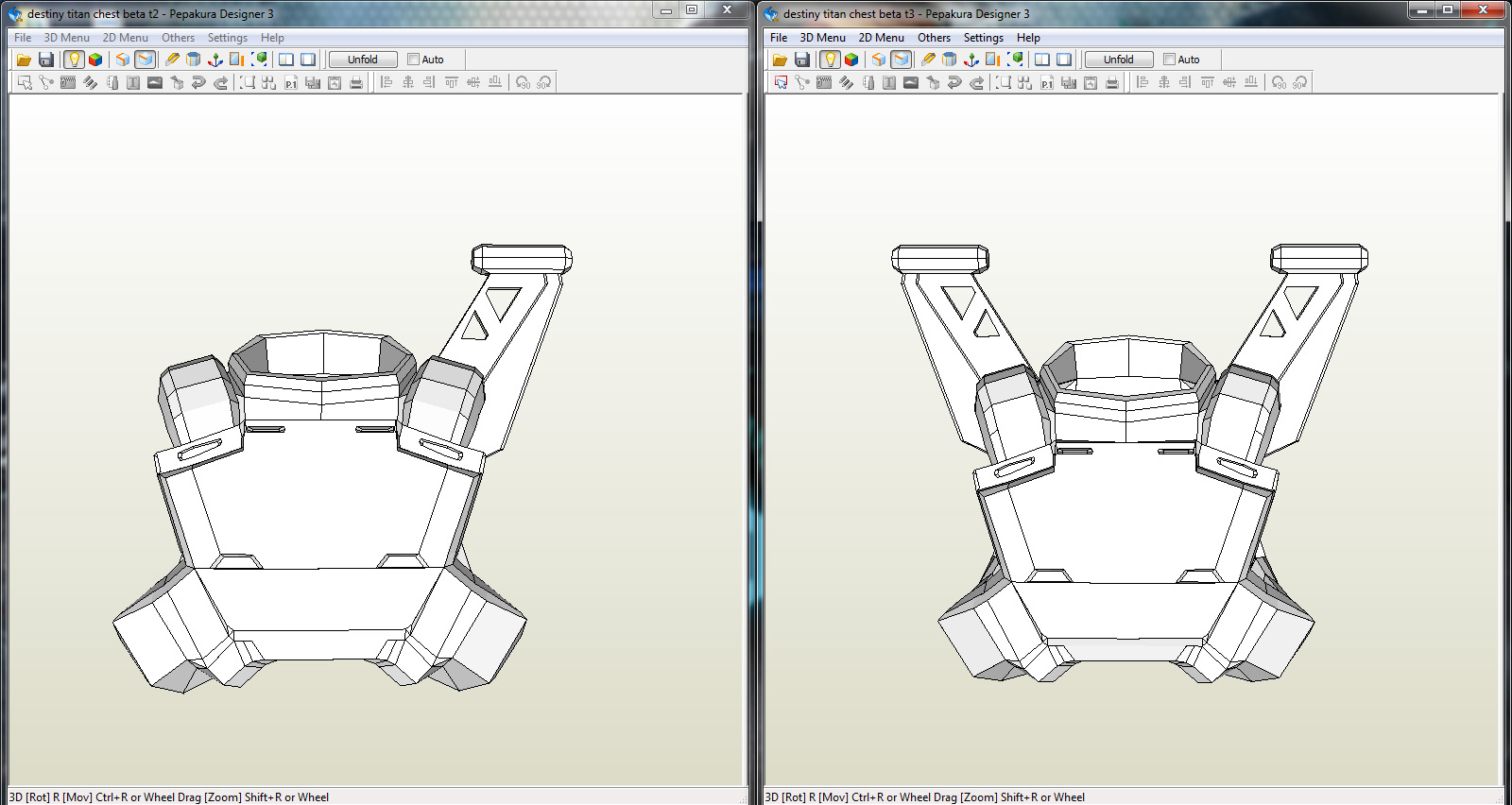Open Help menu in t3 window
1512x805 pixels.
click(1028, 38)
